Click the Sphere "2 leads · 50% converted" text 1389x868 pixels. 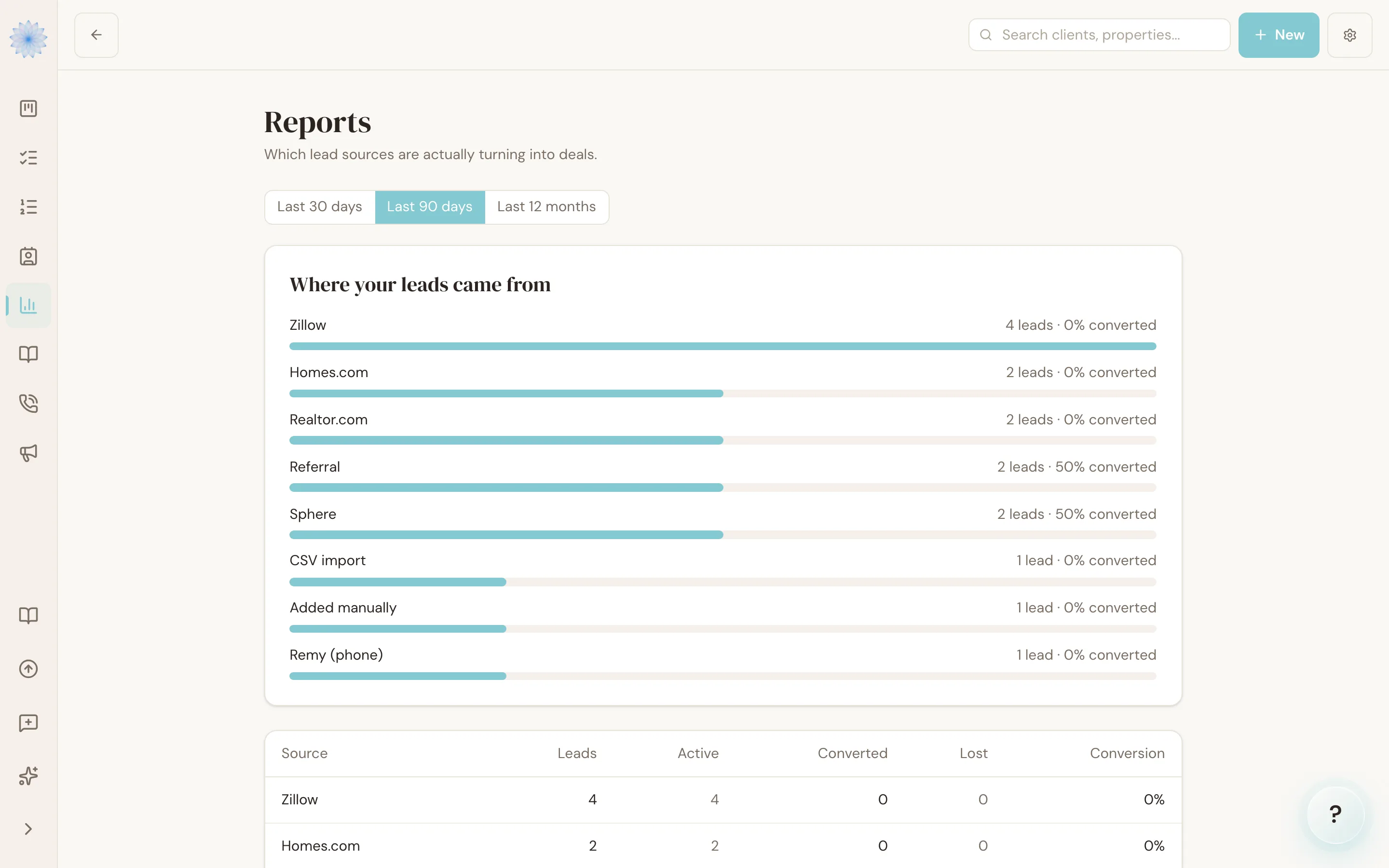click(1076, 514)
